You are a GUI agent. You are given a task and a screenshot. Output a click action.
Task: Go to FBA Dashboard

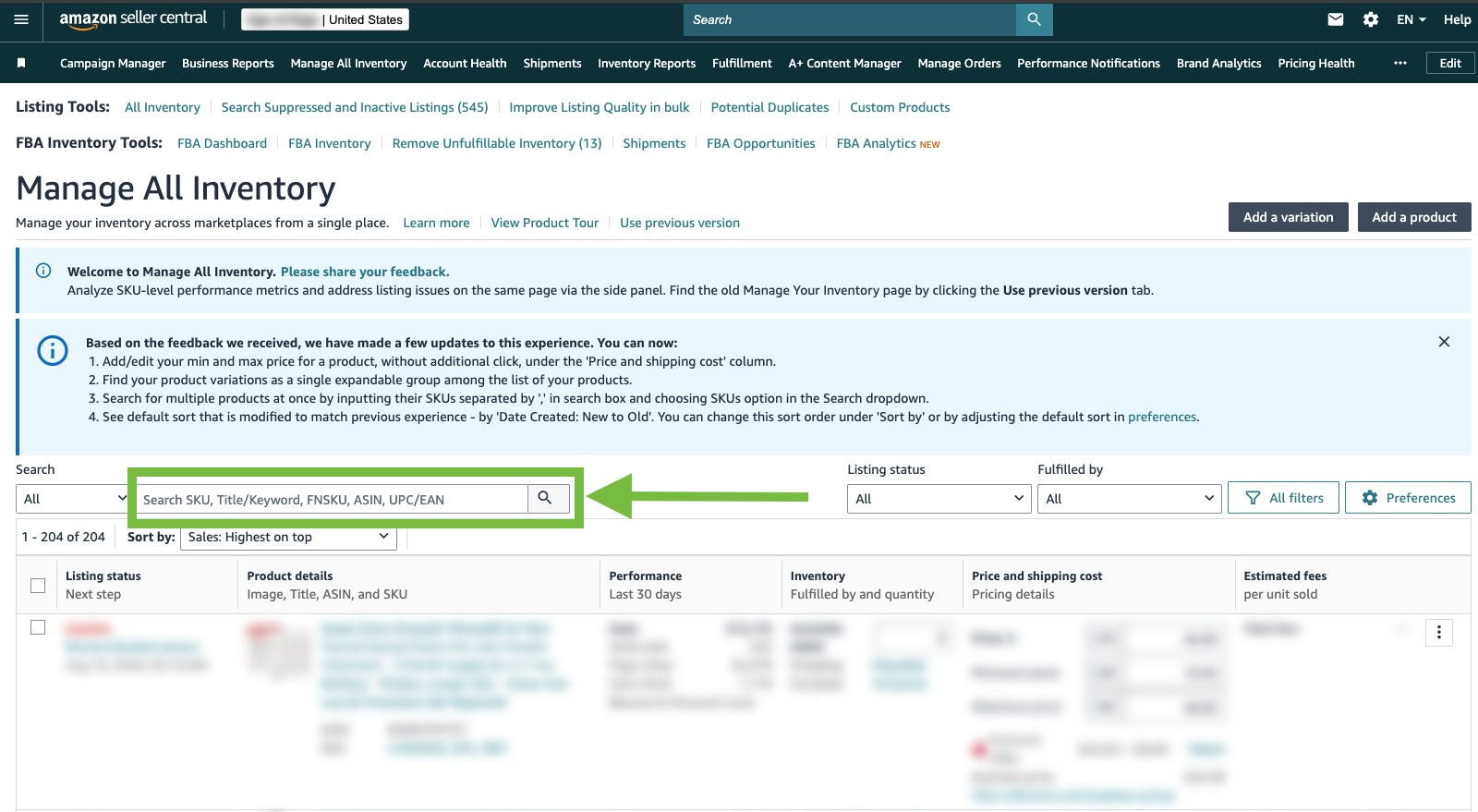[x=222, y=143]
